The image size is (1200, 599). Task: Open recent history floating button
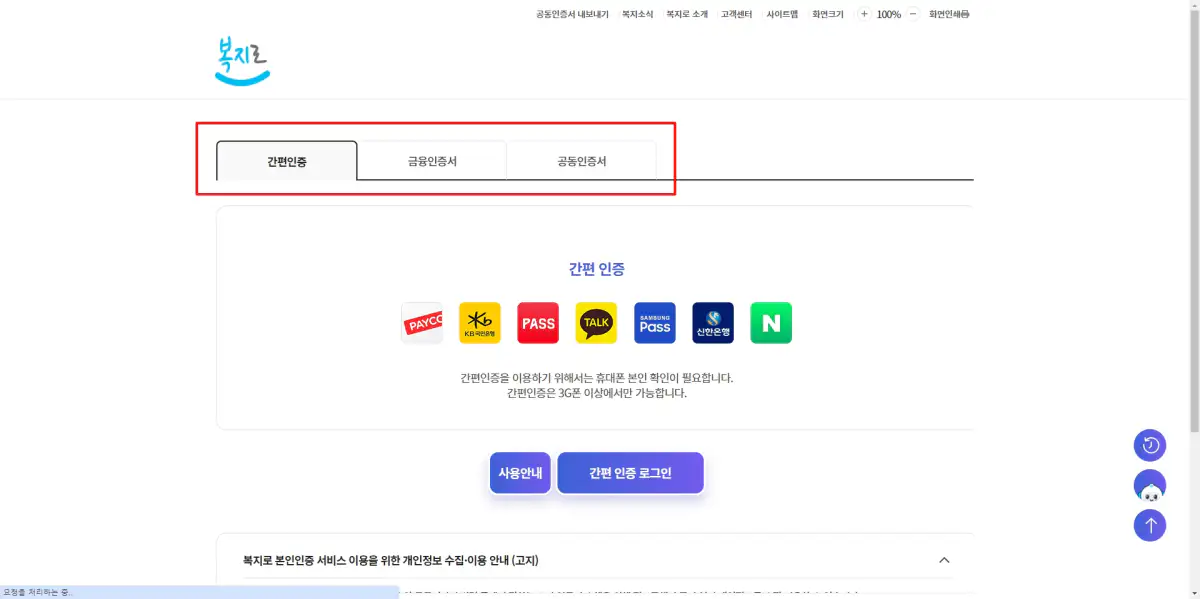1150,445
